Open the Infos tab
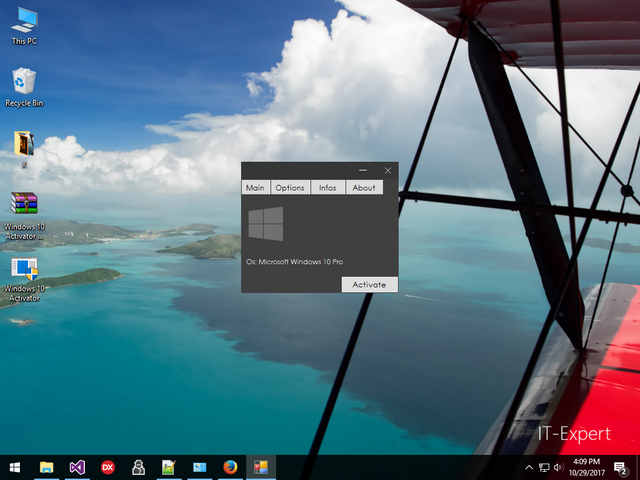Screen dimensions: 640x480 [328, 187]
